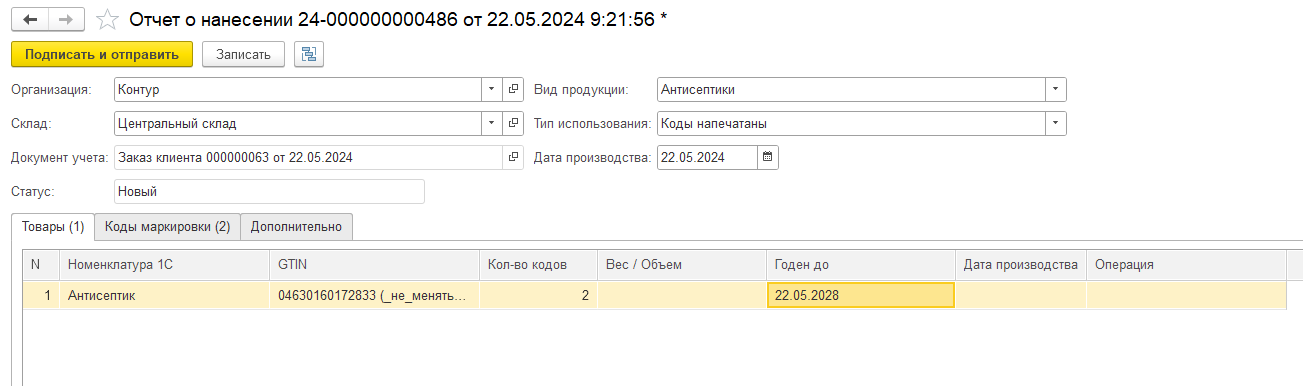
Task: Open document structure icon next to Записать
Action: [x=307, y=54]
